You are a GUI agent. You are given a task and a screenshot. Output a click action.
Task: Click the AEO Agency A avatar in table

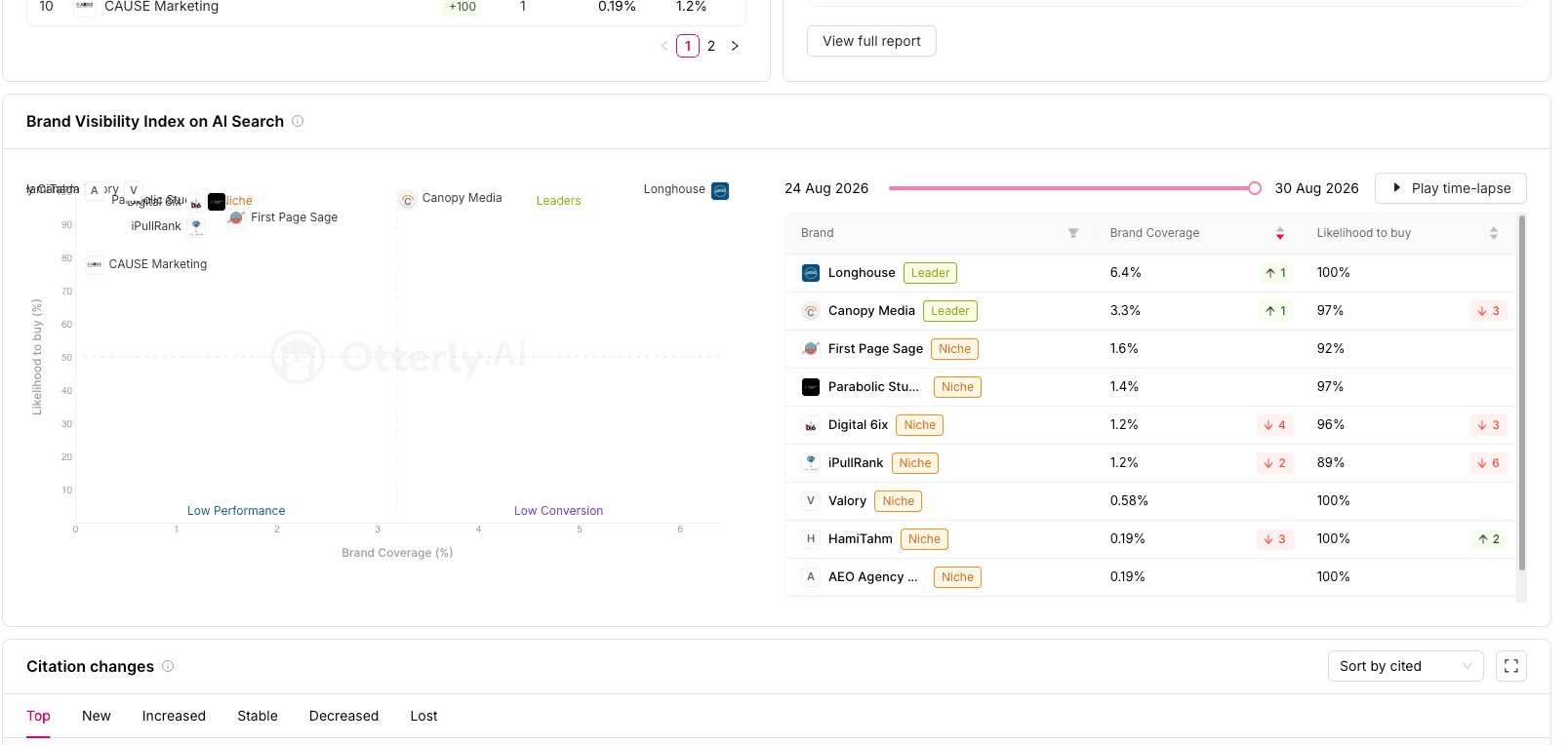[811, 577]
